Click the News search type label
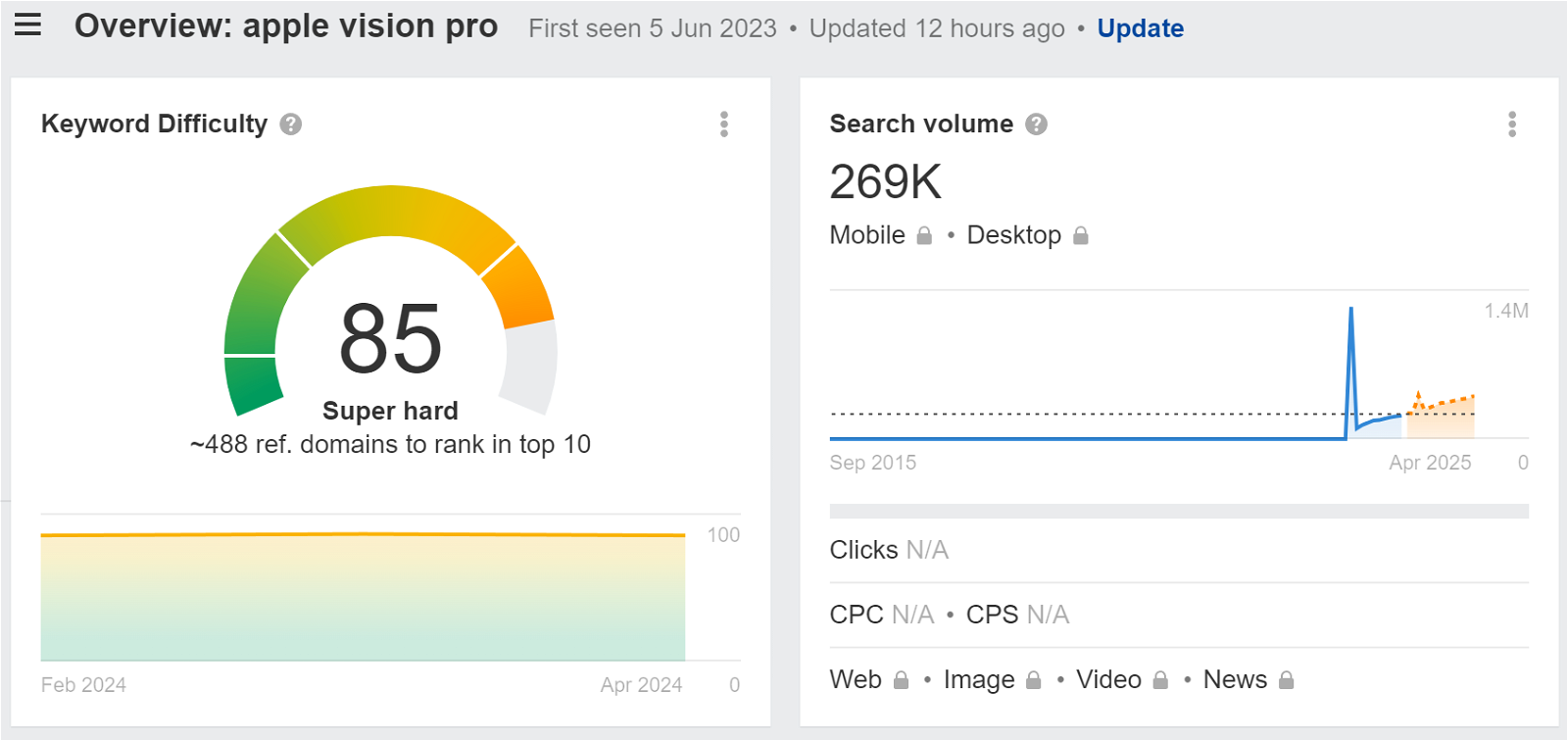 tap(1235, 679)
